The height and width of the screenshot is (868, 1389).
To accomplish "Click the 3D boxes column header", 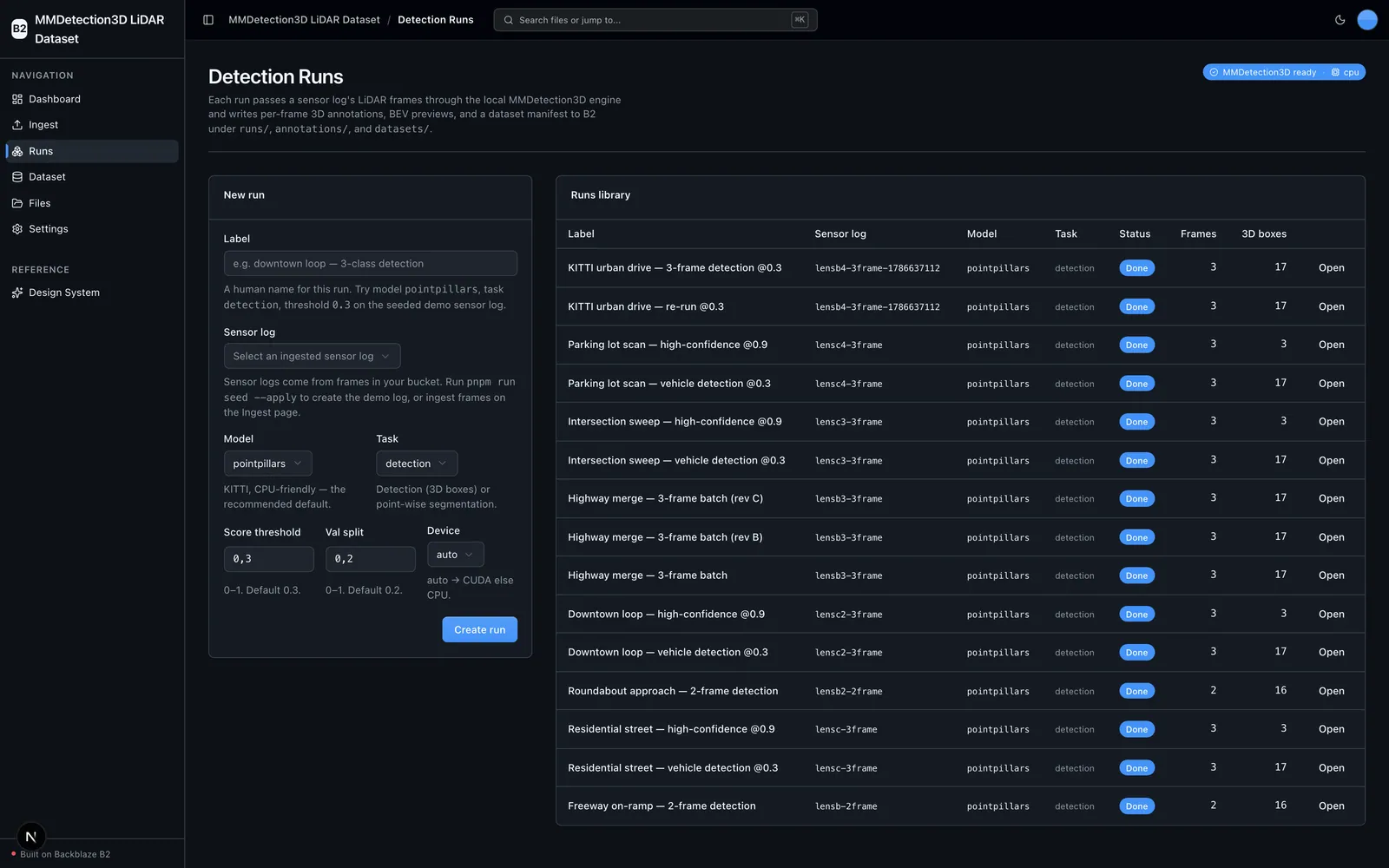I will 1264,234.
